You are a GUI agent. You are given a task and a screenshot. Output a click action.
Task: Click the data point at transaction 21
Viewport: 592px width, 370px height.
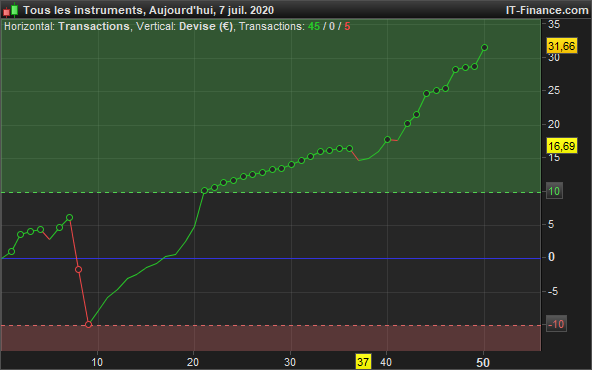204,191
